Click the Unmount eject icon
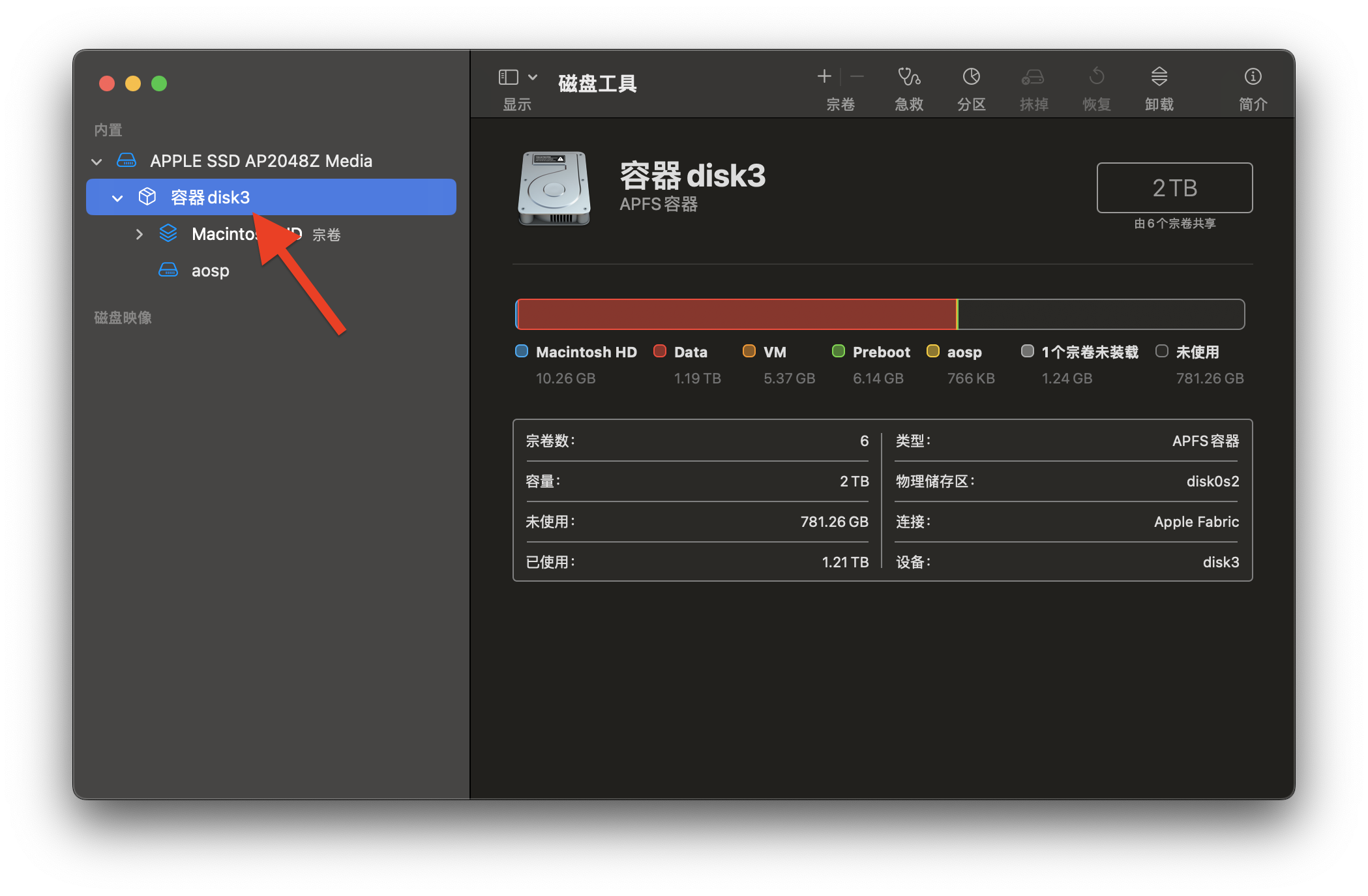1368x896 pixels. click(x=1159, y=77)
